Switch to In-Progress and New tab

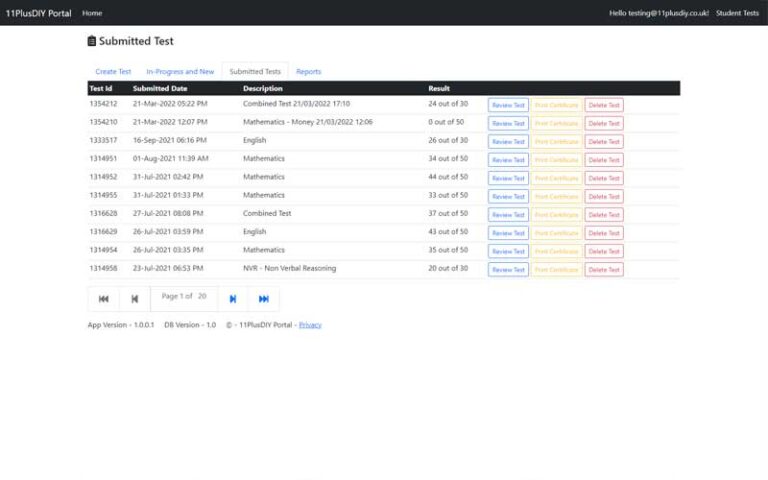point(180,72)
